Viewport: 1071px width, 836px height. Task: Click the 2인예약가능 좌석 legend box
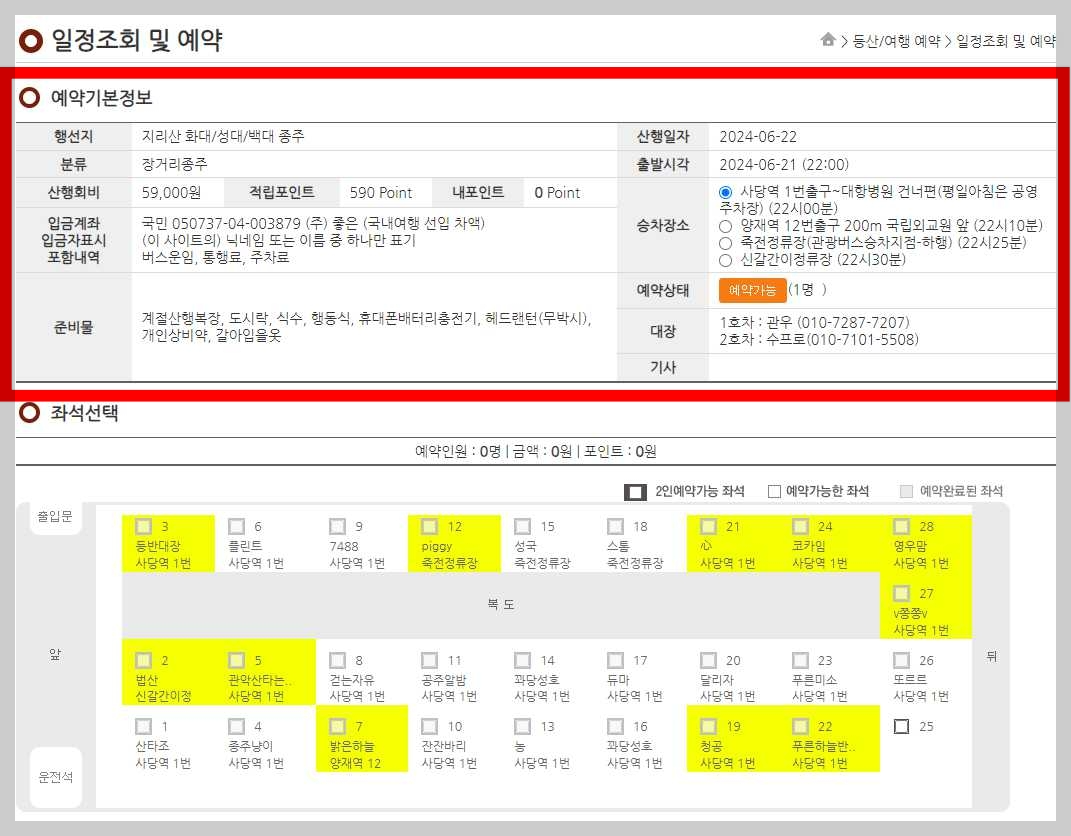click(635, 492)
